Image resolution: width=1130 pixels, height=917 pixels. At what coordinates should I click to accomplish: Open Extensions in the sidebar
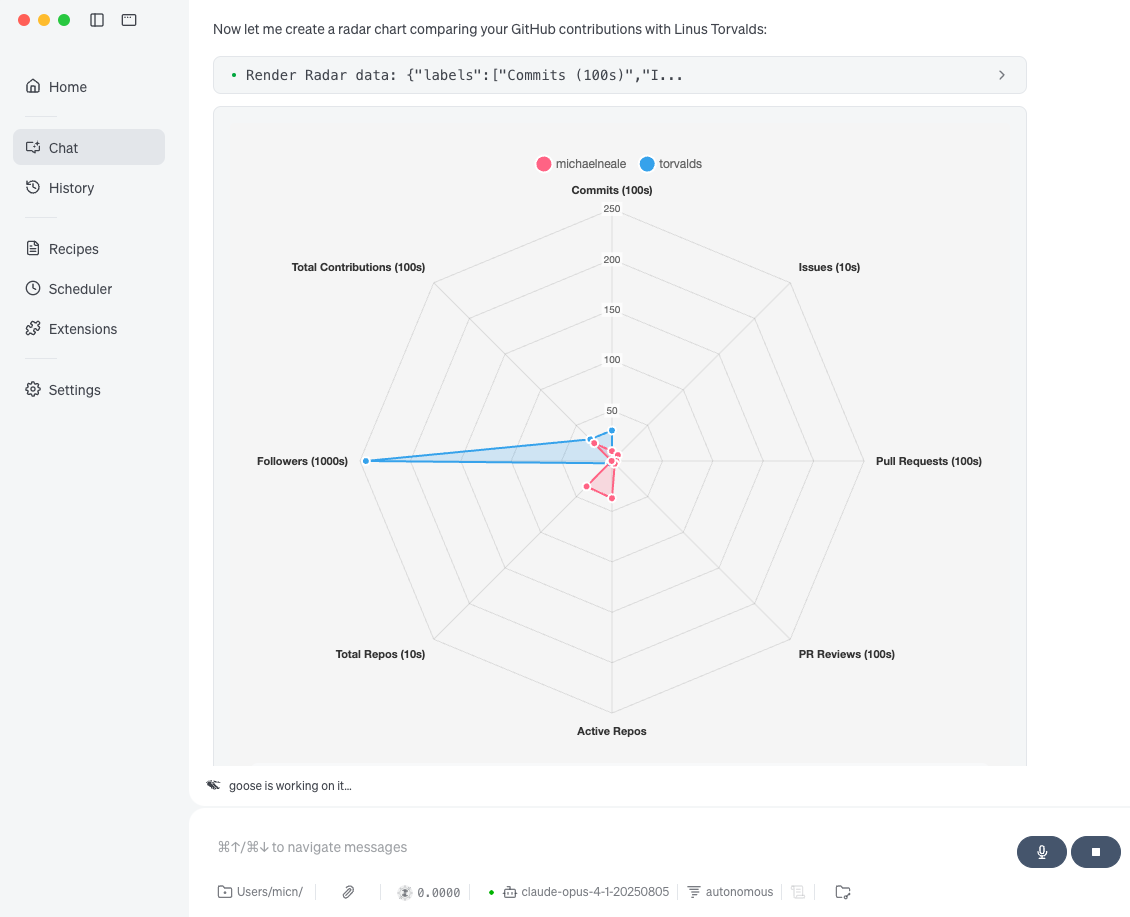[x=82, y=329]
